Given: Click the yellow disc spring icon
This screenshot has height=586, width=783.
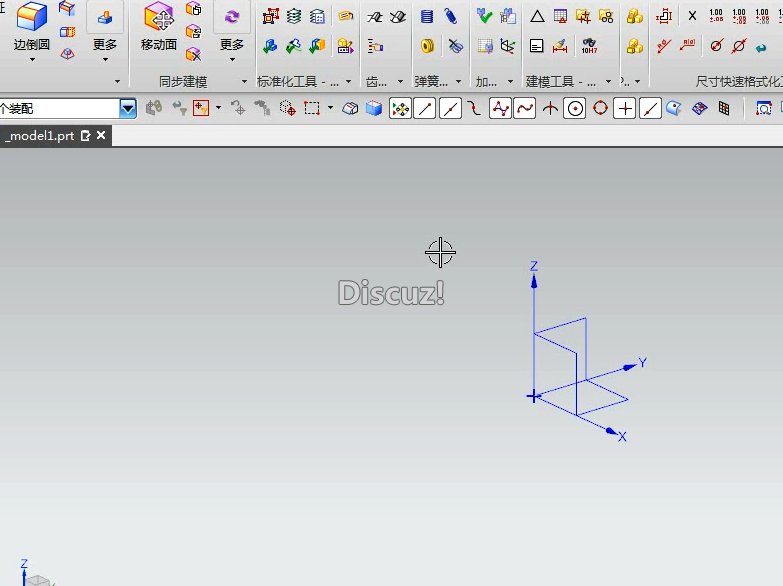Looking at the screenshot, I should coord(427,46).
